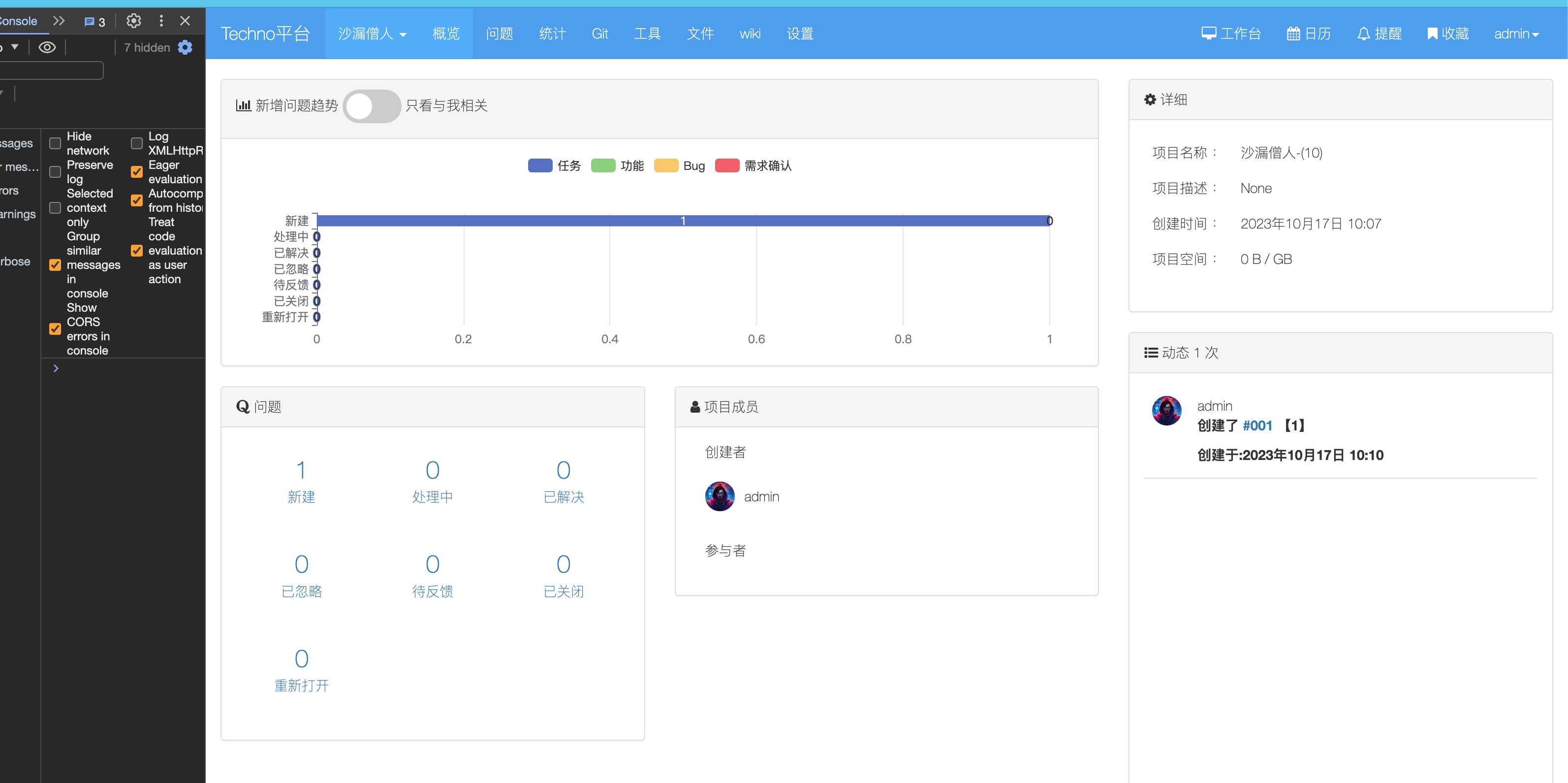1568x783 pixels.
Task: Open issue link #001 in activity feed
Action: pyautogui.click(x=1257, y=425)
